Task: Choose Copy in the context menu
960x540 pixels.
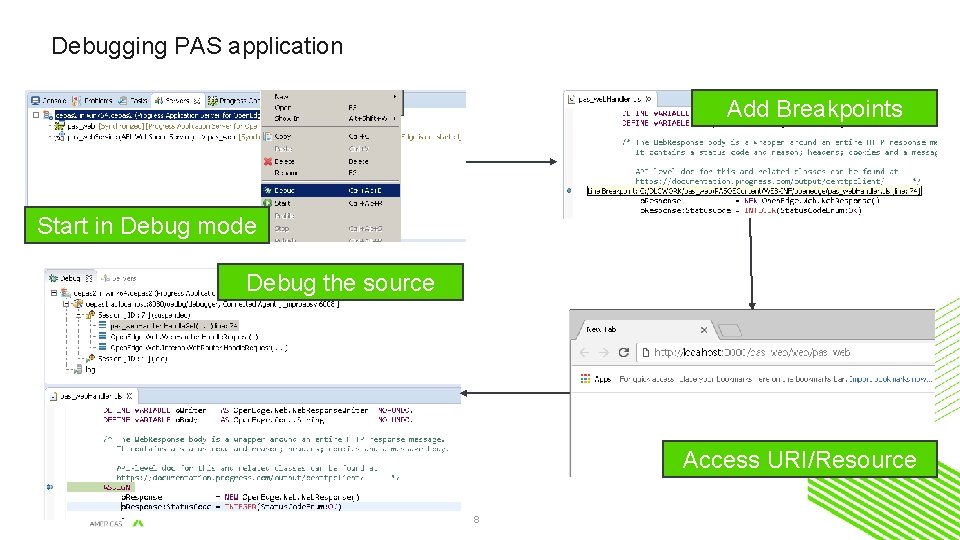Action: [331, 137]
